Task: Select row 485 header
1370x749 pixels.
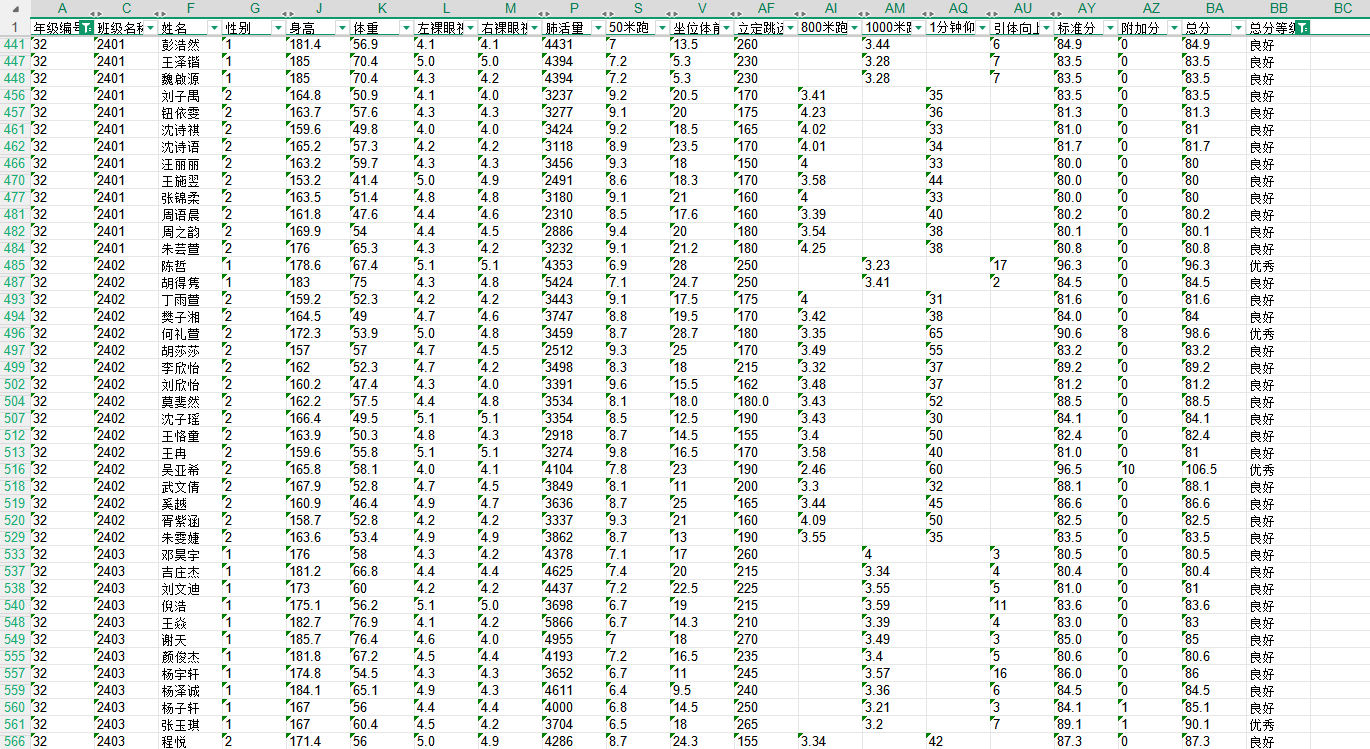Action: (x=14, y=265)
